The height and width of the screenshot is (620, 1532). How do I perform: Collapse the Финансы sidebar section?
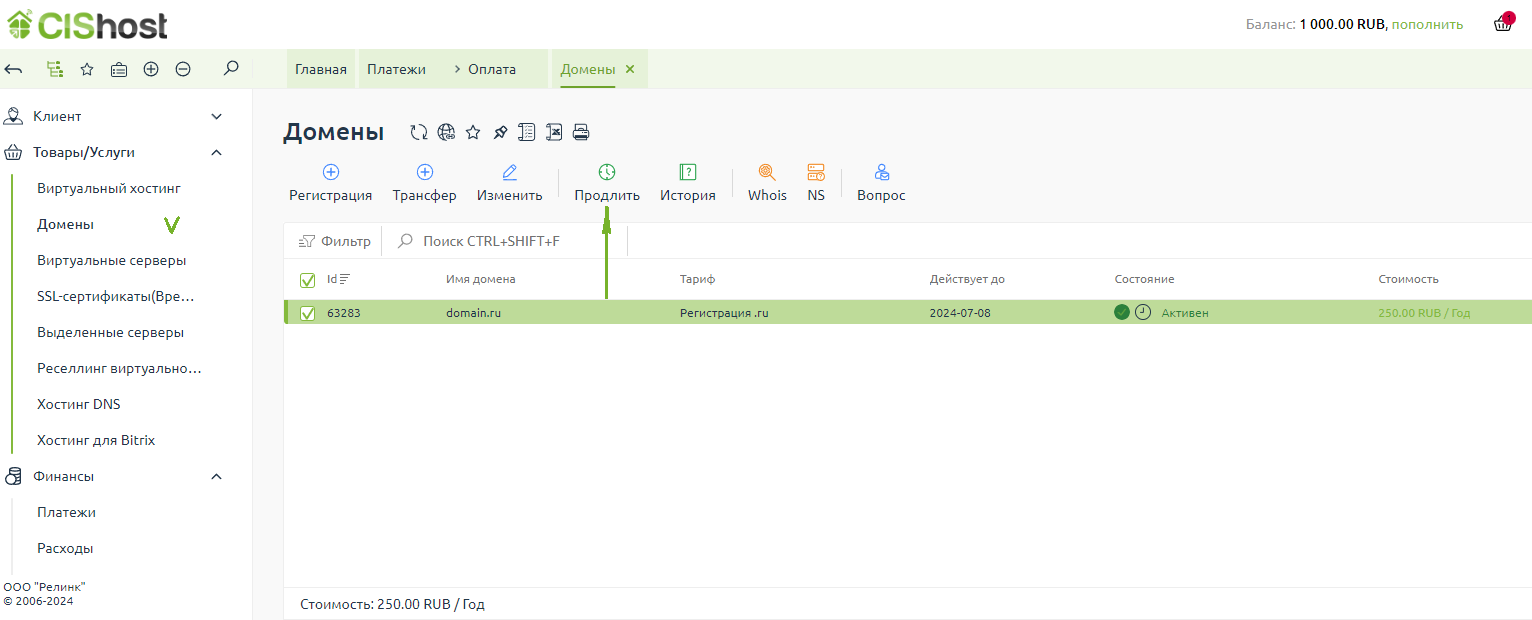click(216, 477)
